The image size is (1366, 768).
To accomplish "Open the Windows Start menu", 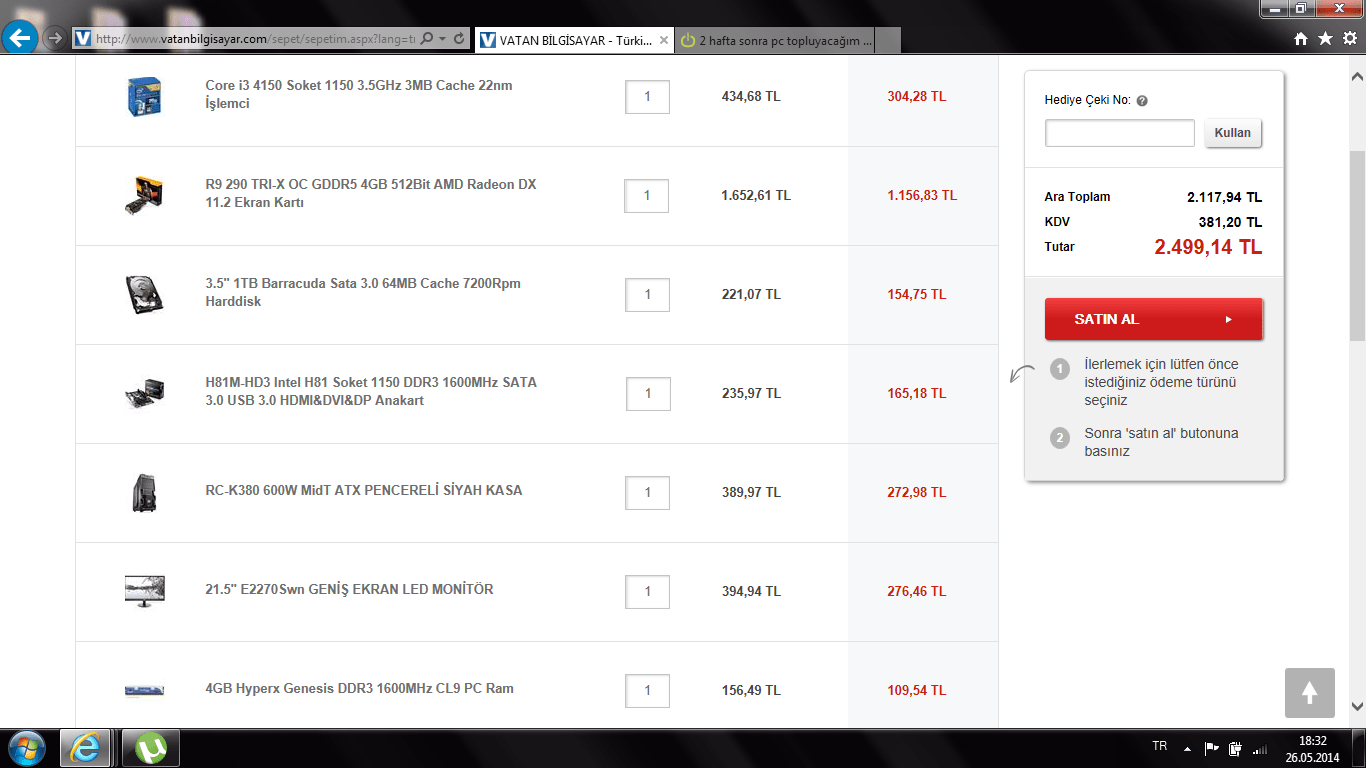I will [x=27, y=748].
